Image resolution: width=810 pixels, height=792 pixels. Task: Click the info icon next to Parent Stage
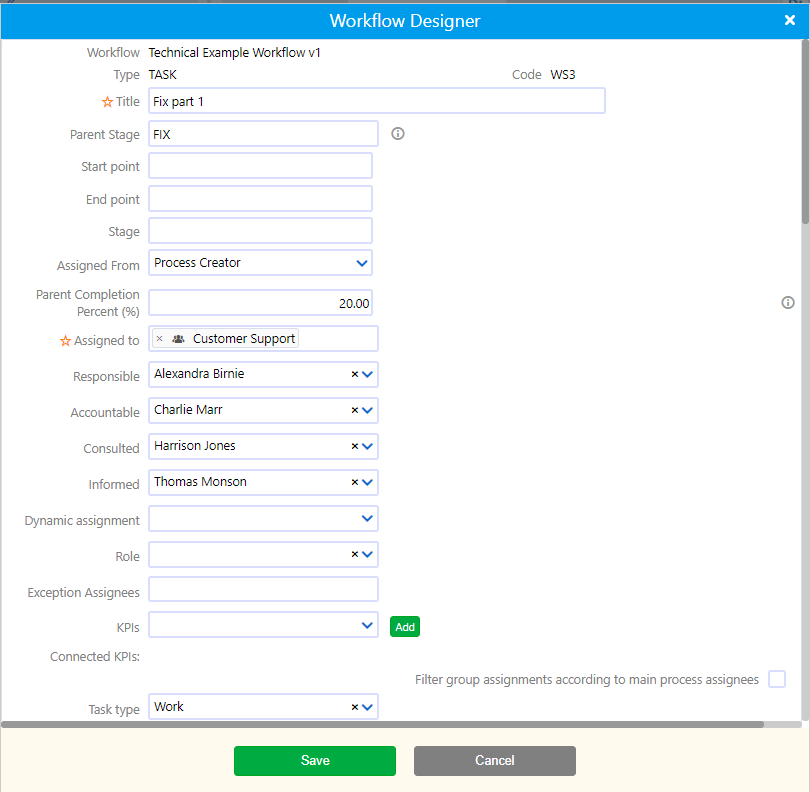click(x=397, y=133)
